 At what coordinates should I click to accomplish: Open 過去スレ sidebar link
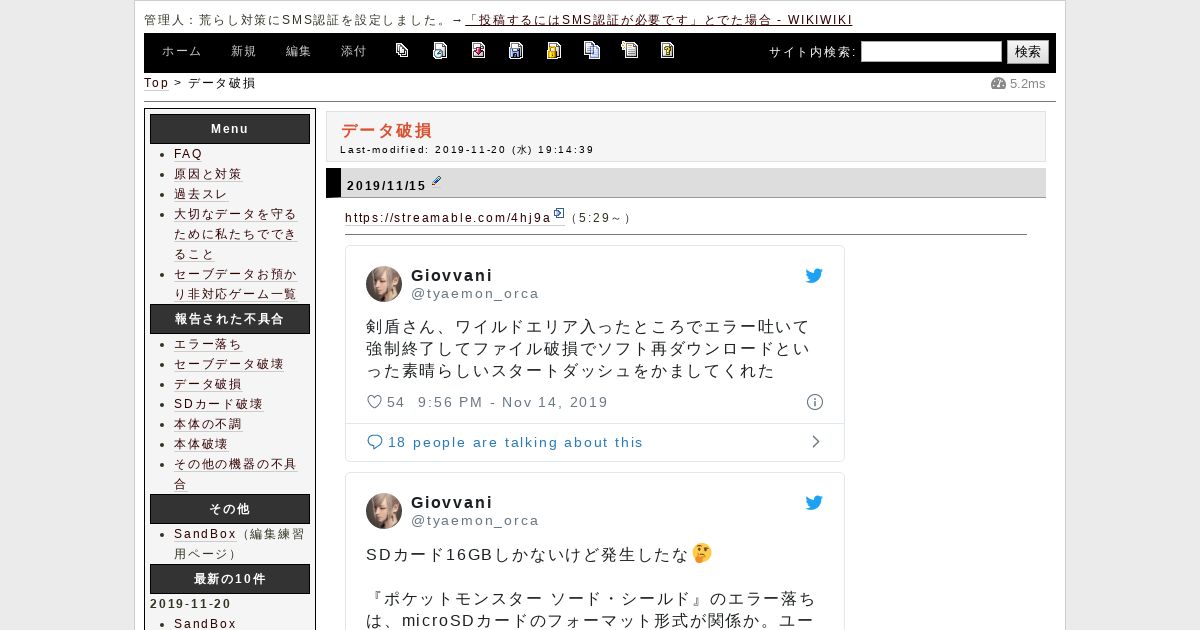[x=201, y=194]
